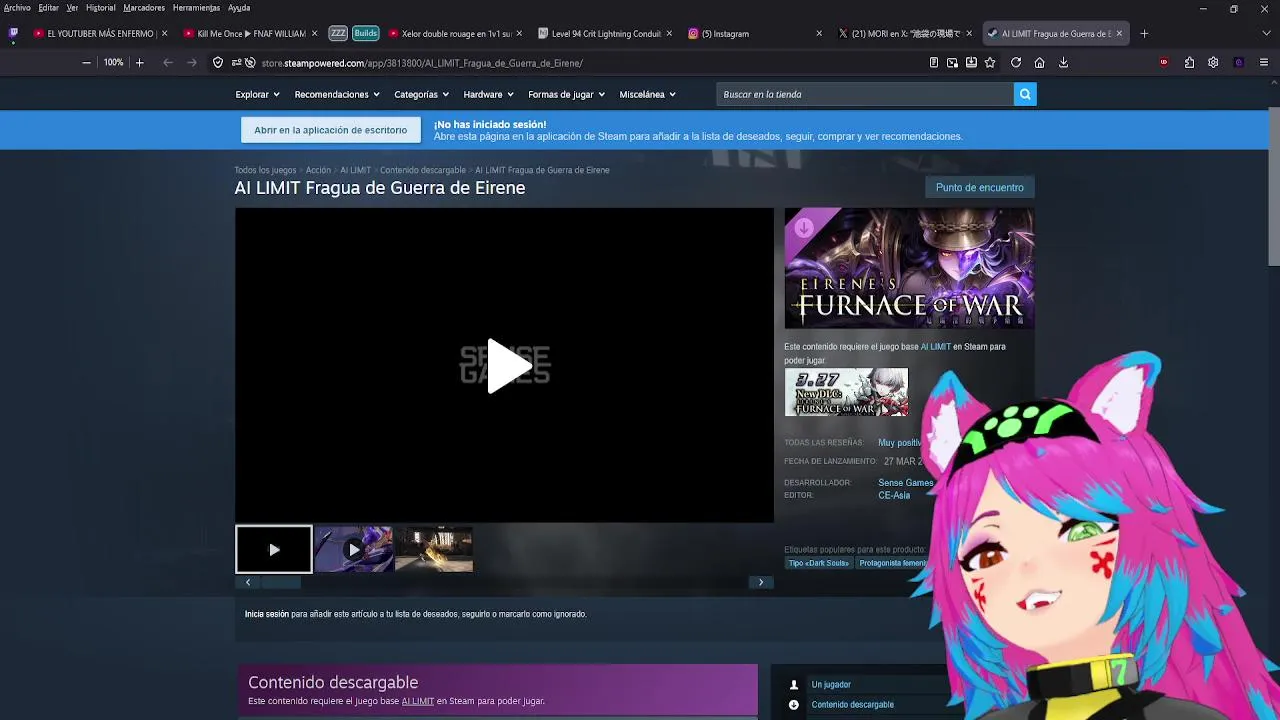Close the Xelor double rouage tab
The height and width of the screenshot is (720, 1280).
point(519,33)
